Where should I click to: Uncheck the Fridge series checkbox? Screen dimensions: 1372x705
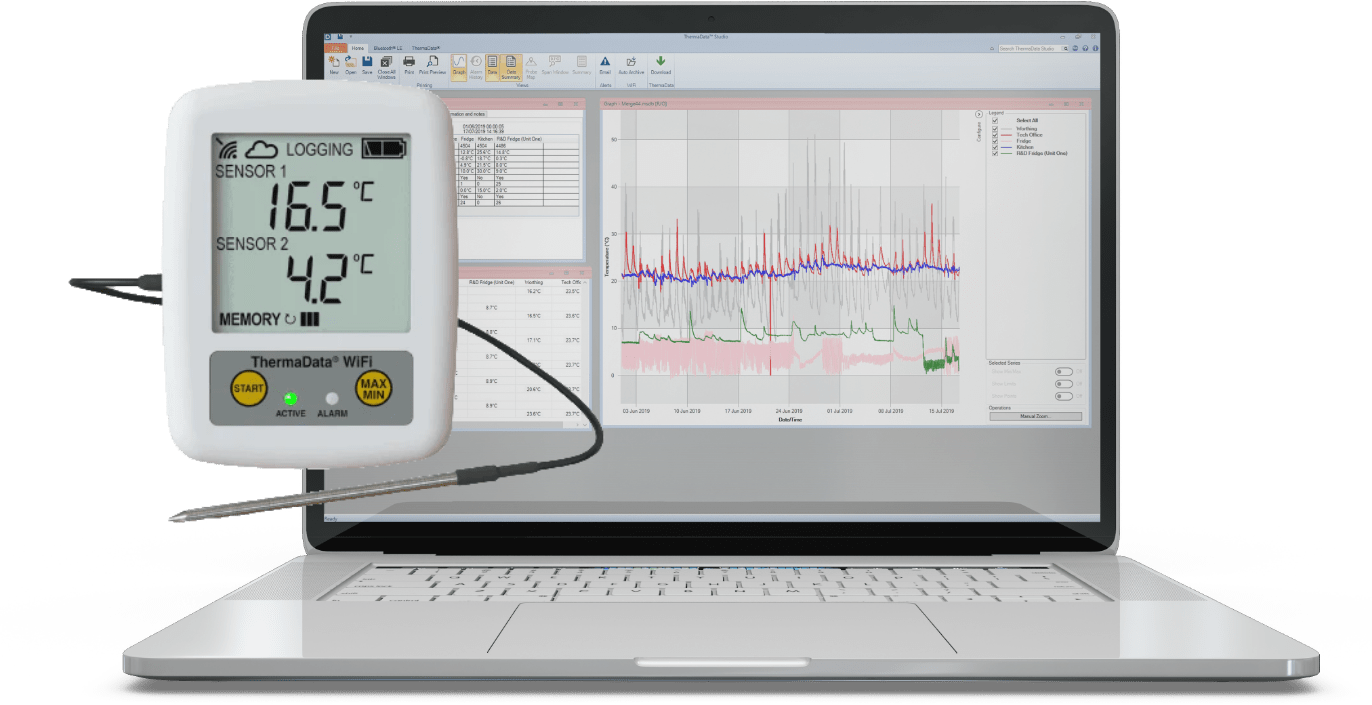pyautogui.click(x=995, y=141)
